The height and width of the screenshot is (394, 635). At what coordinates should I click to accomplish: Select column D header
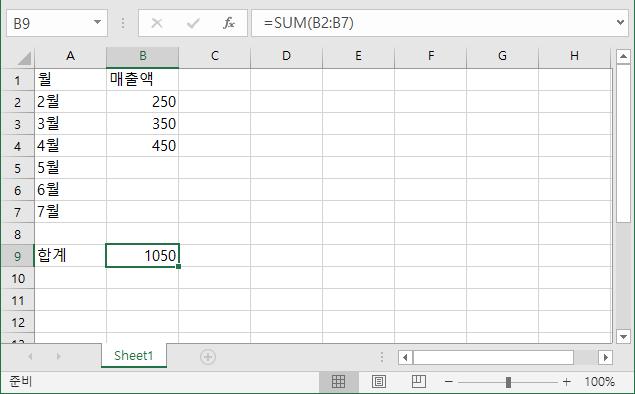click(286, 56)
